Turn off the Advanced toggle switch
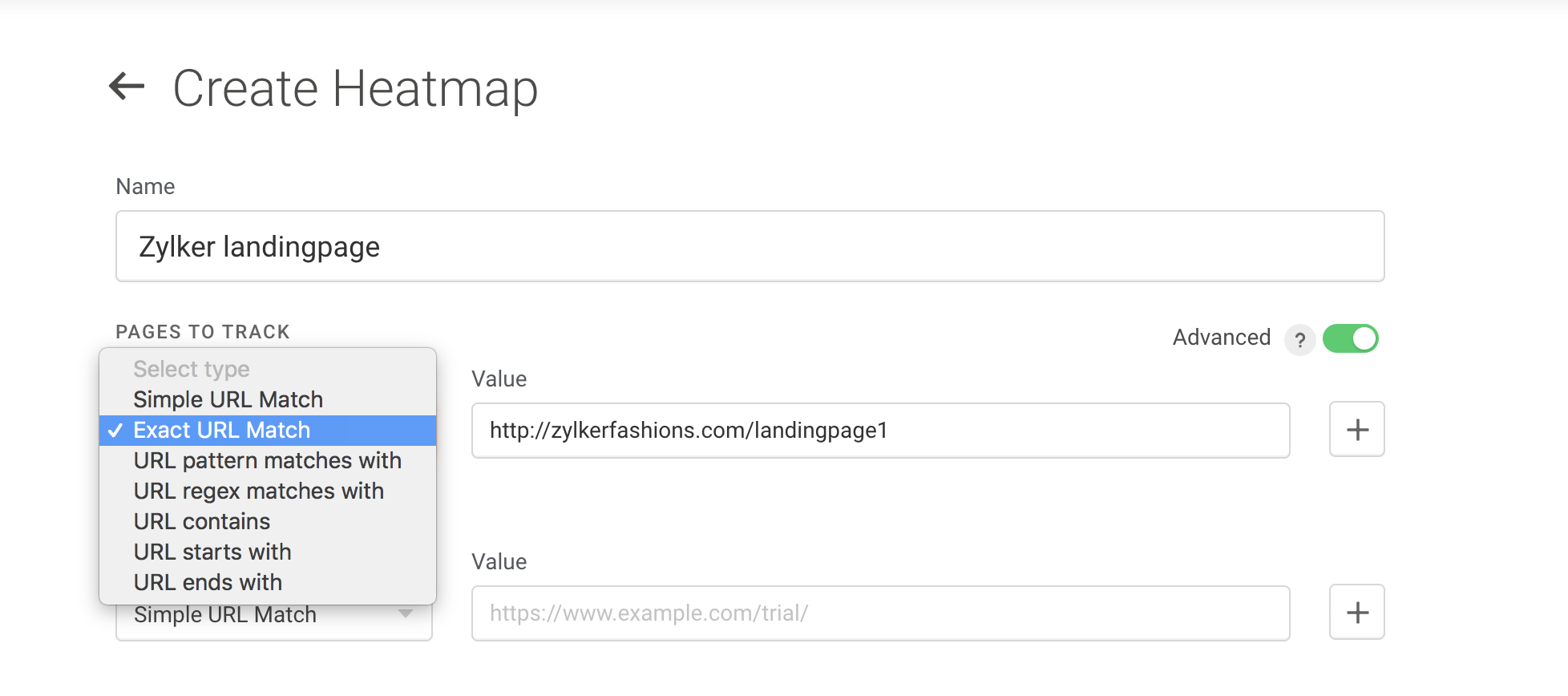The width and height of the screenshot is (1568, 696). (1350, 338)
